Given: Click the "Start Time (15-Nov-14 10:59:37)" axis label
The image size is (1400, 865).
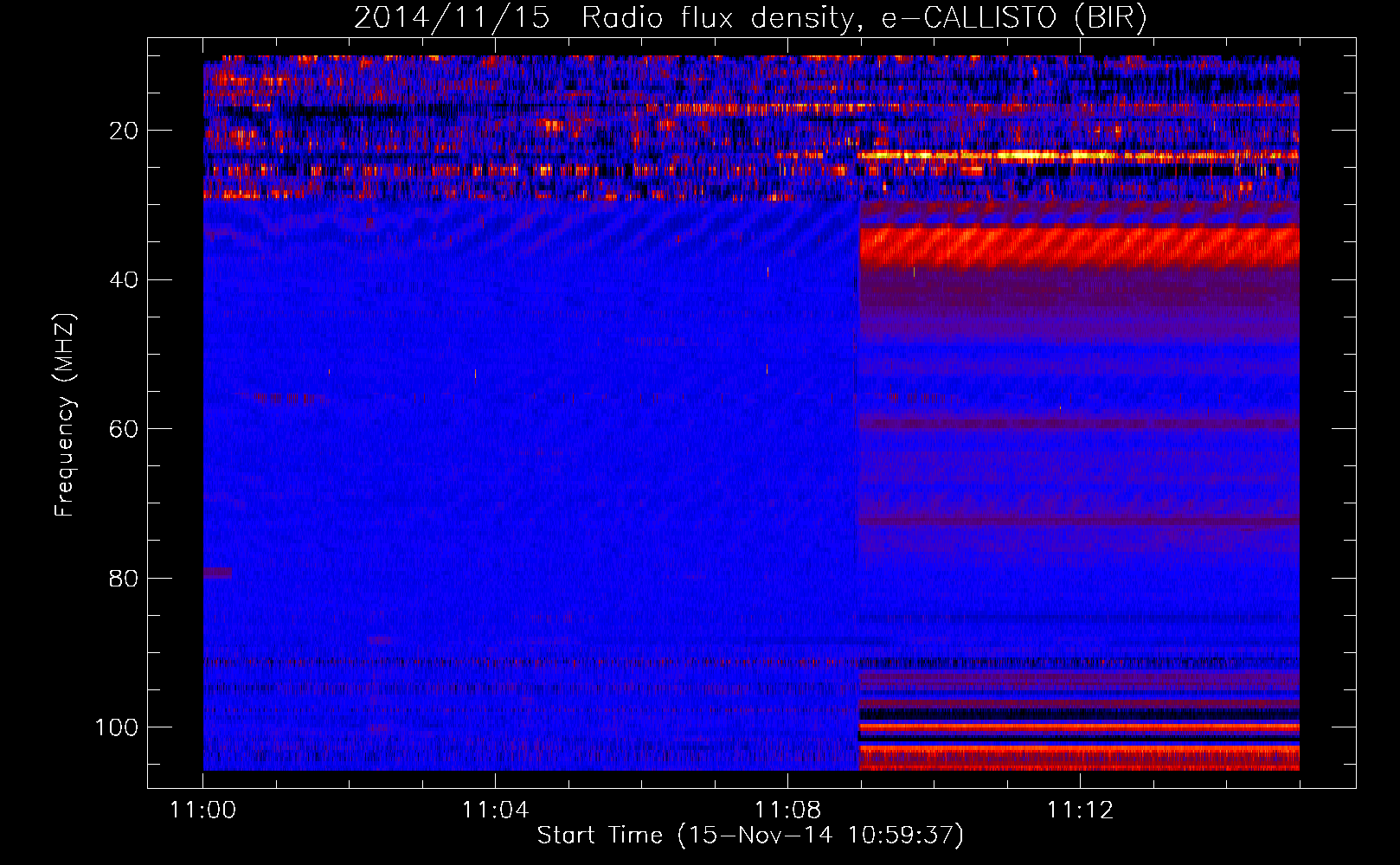Looking at the screenshot, I should 750,836.
